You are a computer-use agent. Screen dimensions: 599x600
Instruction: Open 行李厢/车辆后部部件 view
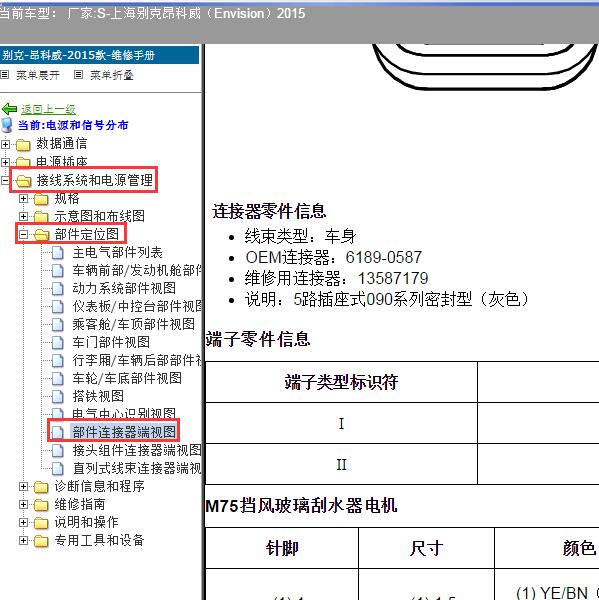click(x=137, y=360)
